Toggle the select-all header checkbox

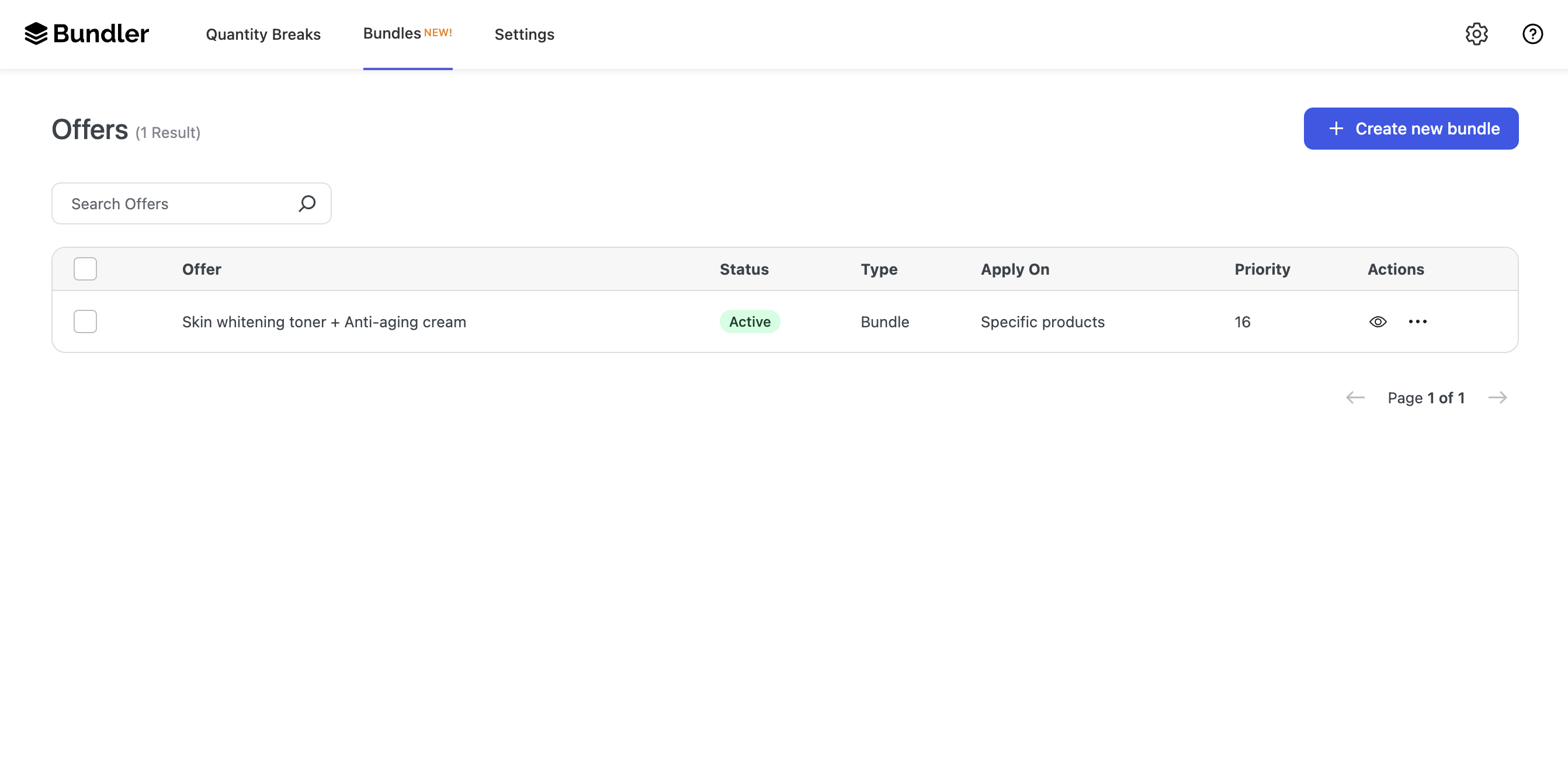point(86,268)
